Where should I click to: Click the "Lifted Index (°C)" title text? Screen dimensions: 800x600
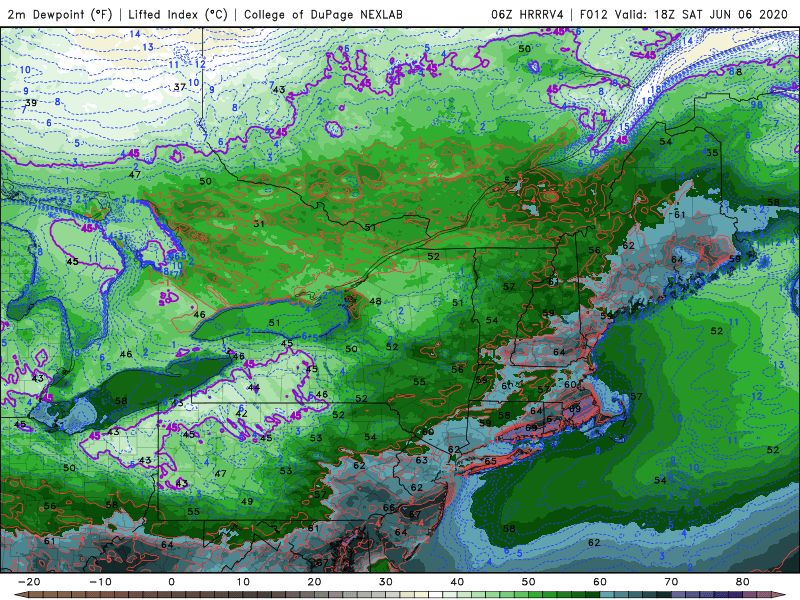tap(178, 14)
